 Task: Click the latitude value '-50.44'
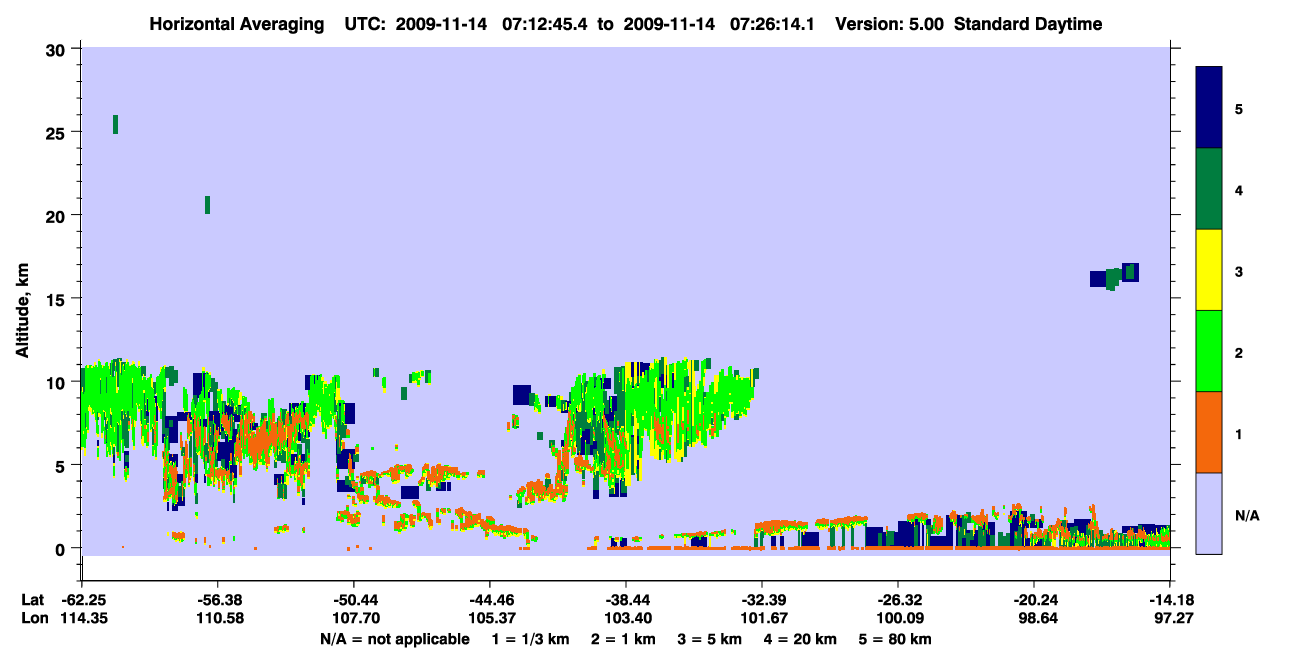pos(354,600)
